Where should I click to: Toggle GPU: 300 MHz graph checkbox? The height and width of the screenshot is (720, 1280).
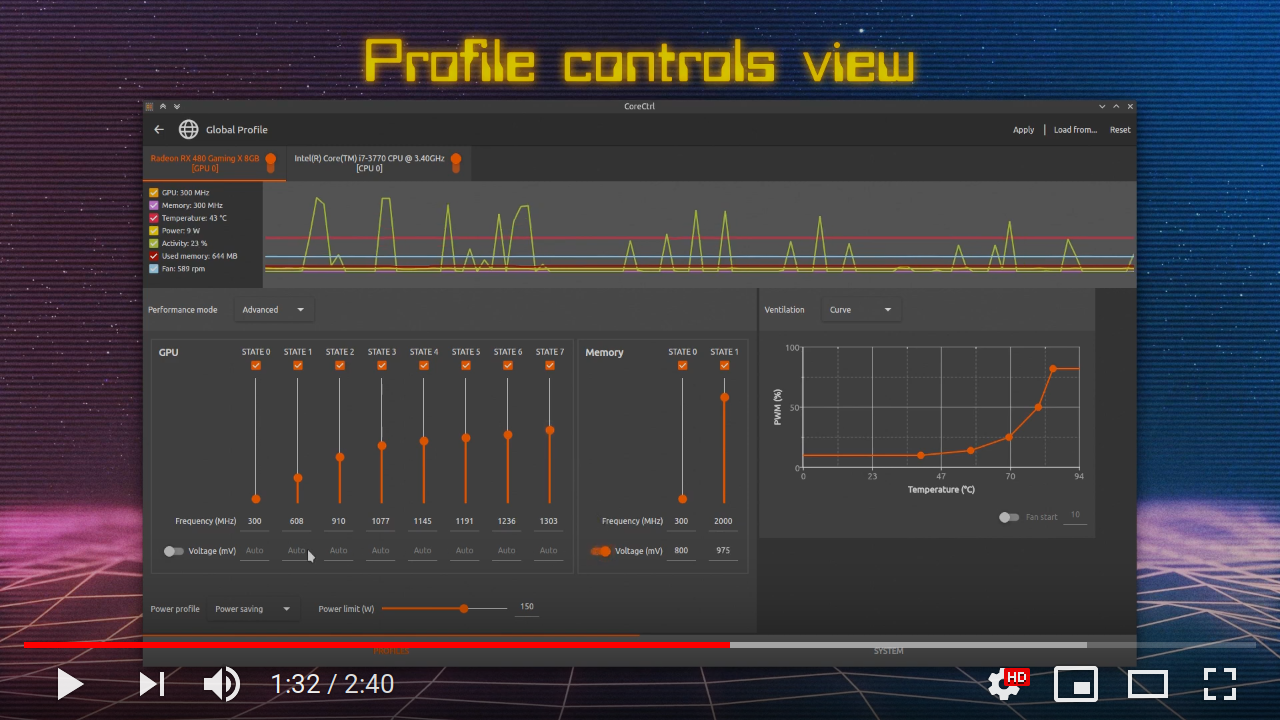point(153,192)
